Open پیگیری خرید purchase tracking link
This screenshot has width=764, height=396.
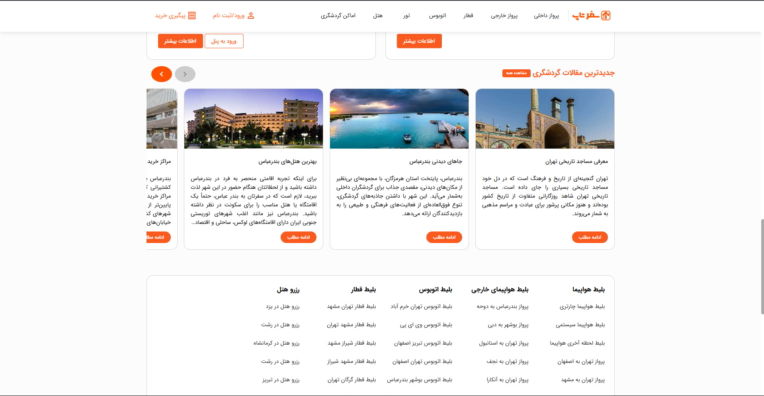coord(175,16)
